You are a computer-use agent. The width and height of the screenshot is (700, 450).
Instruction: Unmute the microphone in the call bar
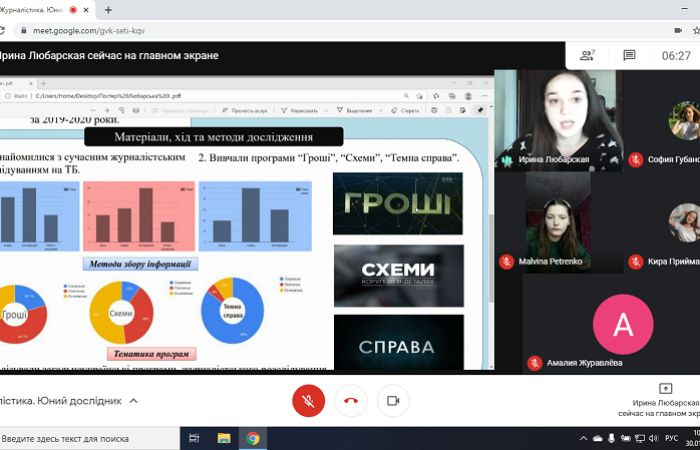[308, 400]
